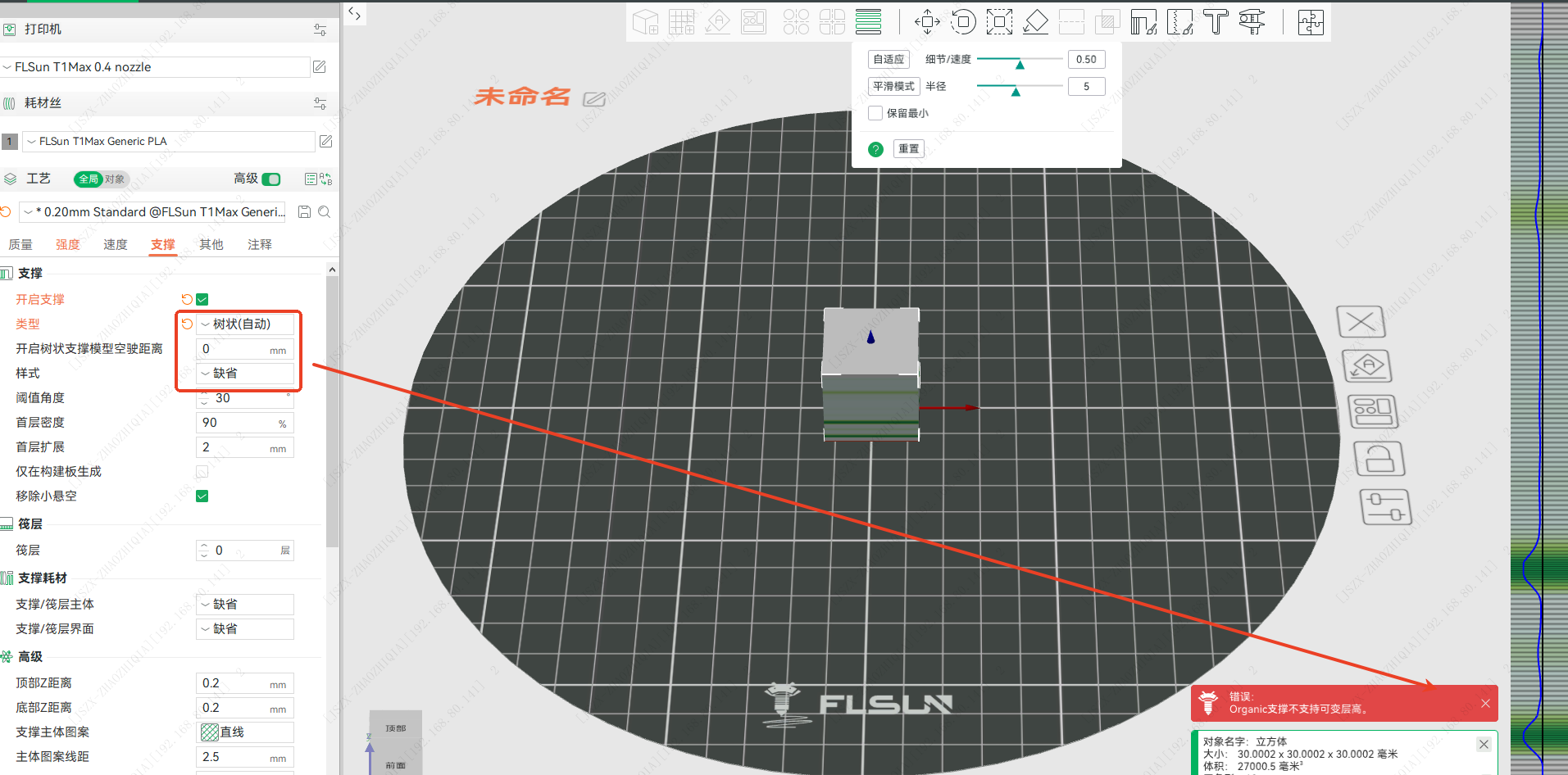Switch to the 速度 tab

(115, 244)
